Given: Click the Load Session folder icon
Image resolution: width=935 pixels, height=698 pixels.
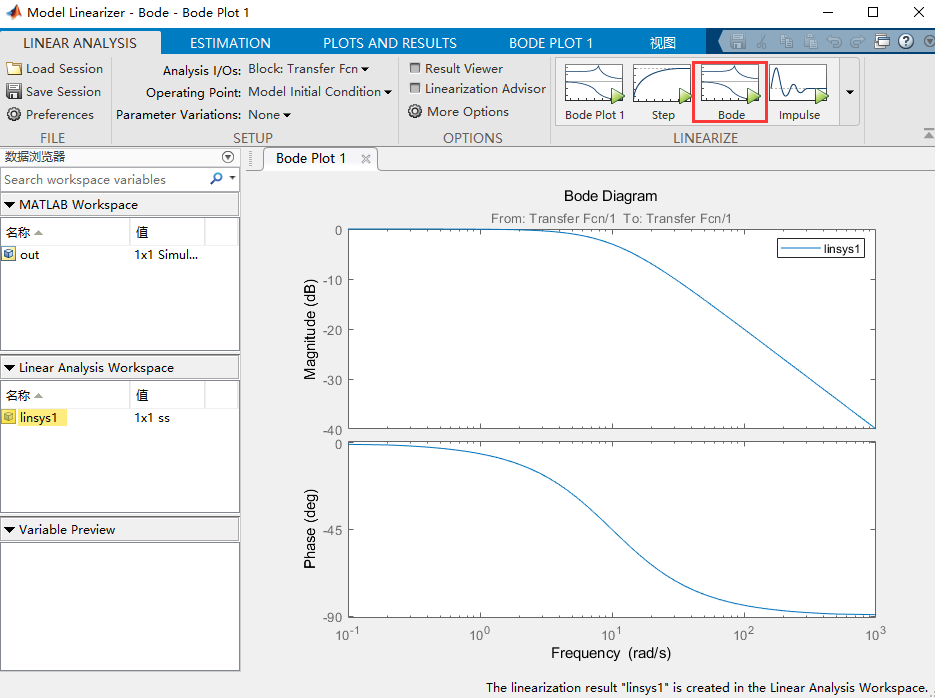Looking at the screenshot, I should [x=14, y=69].
